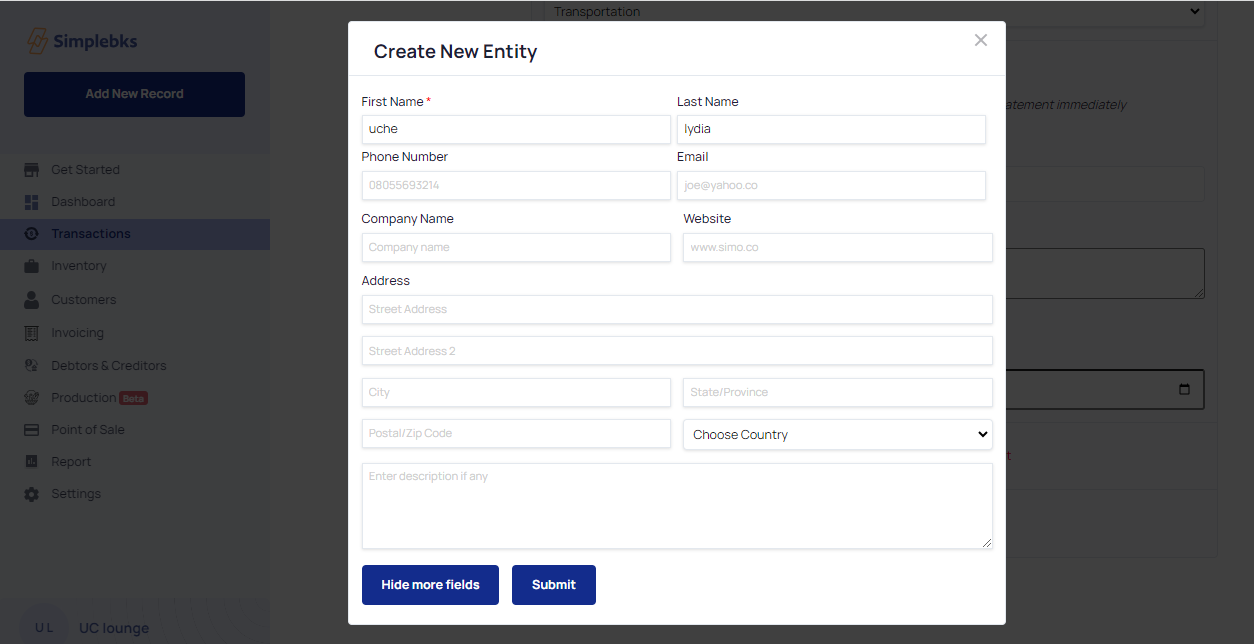
Task: Click the Hide more fields button
Action: 430,585
